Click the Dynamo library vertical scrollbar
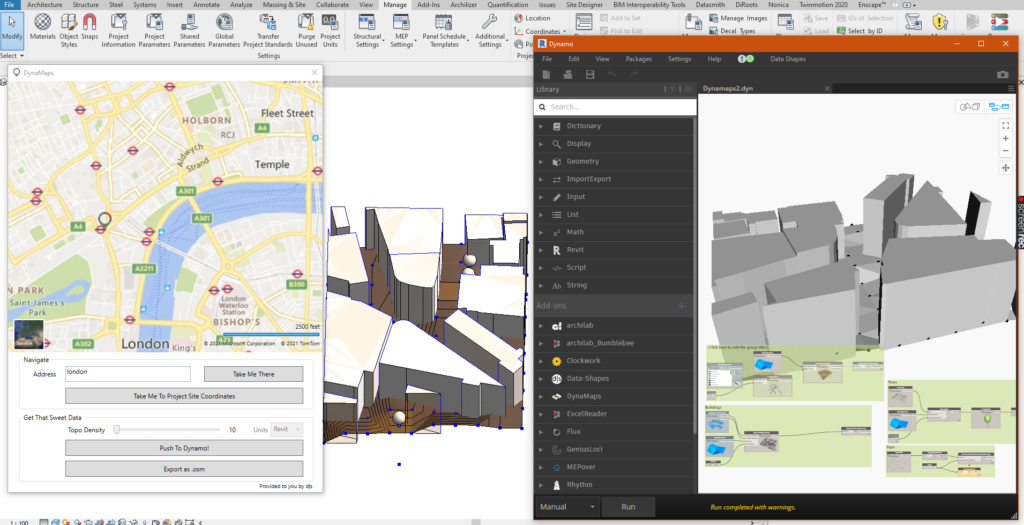The height and width of the screenshot is (525, 1024). (x=696, y=274)
